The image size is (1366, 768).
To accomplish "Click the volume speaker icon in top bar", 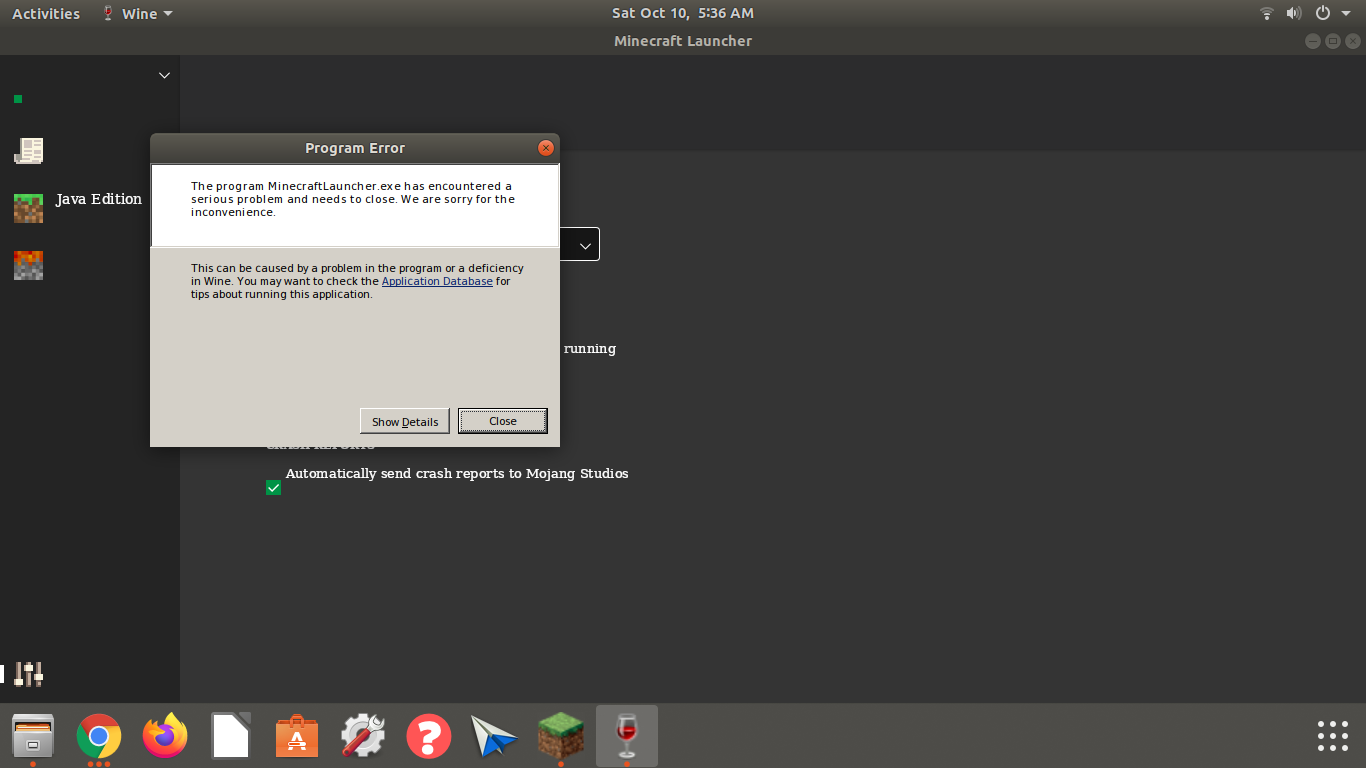I will [1294, 13].
